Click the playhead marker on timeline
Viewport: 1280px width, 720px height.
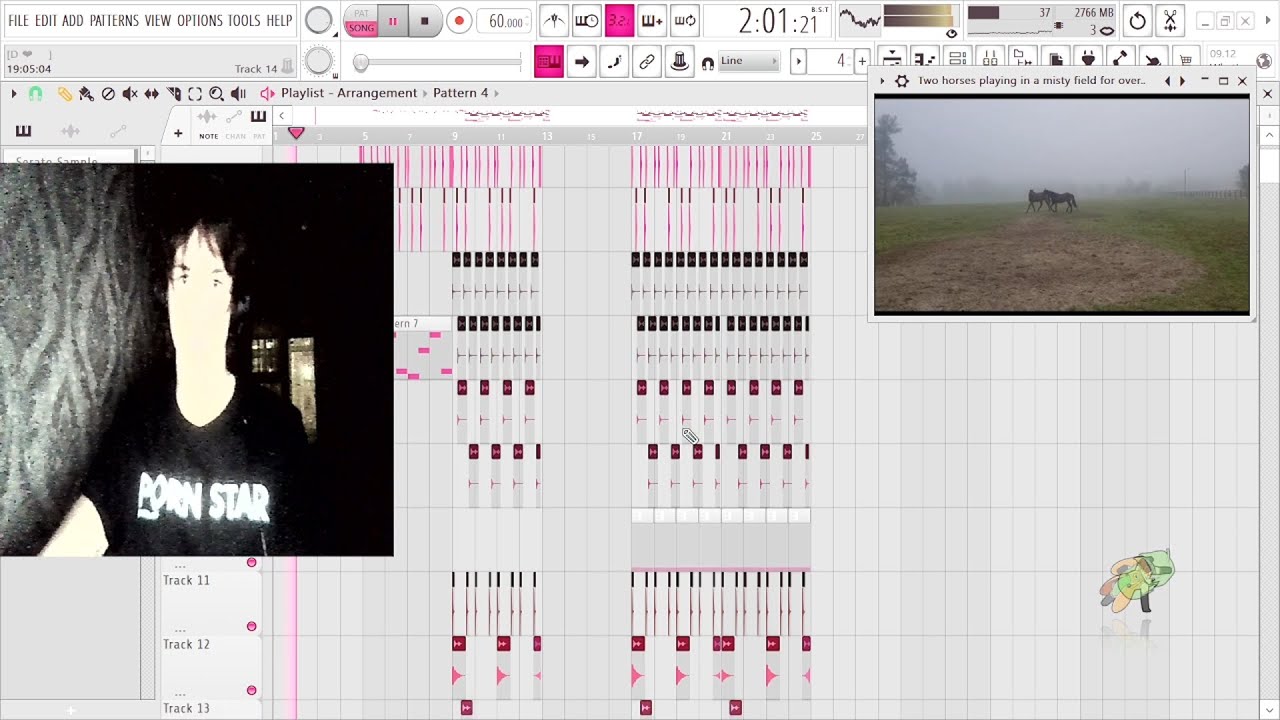[x=296, y=133]
